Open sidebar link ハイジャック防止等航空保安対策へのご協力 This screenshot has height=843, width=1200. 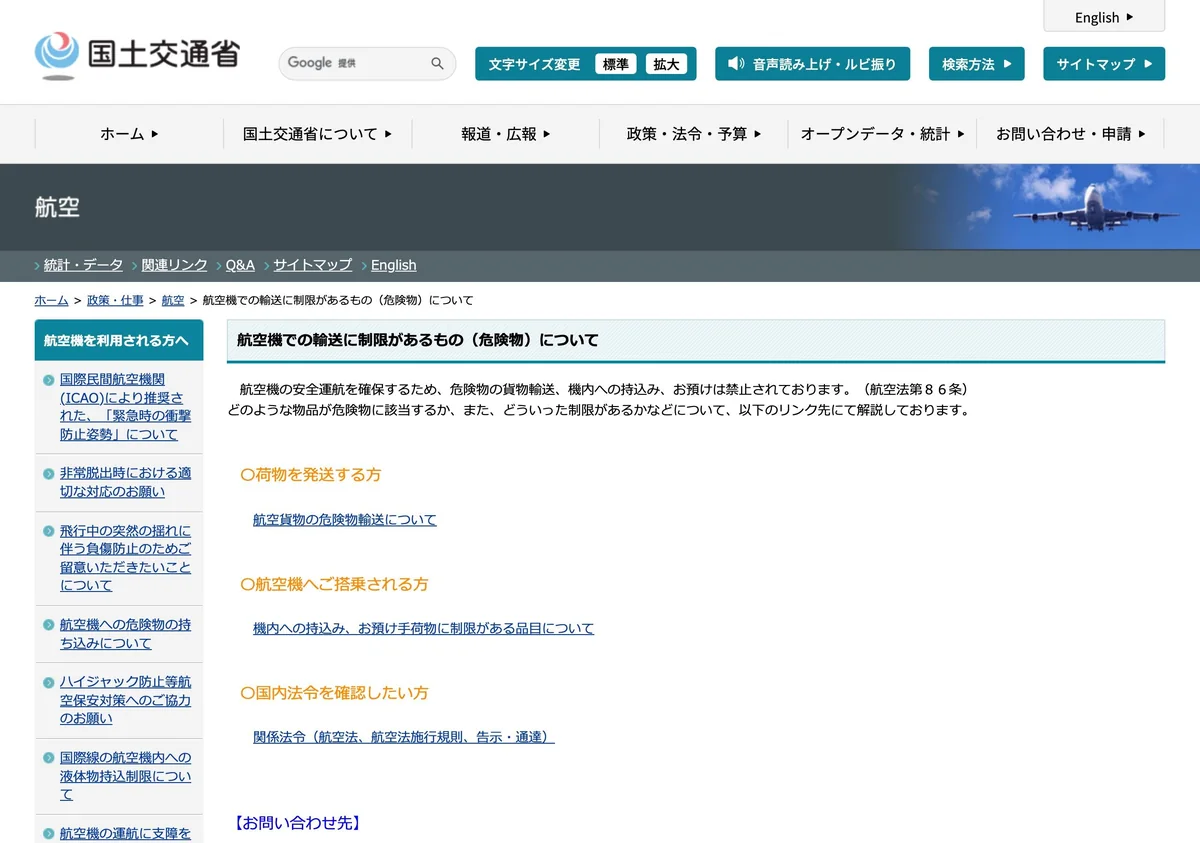tap(126, 700)
